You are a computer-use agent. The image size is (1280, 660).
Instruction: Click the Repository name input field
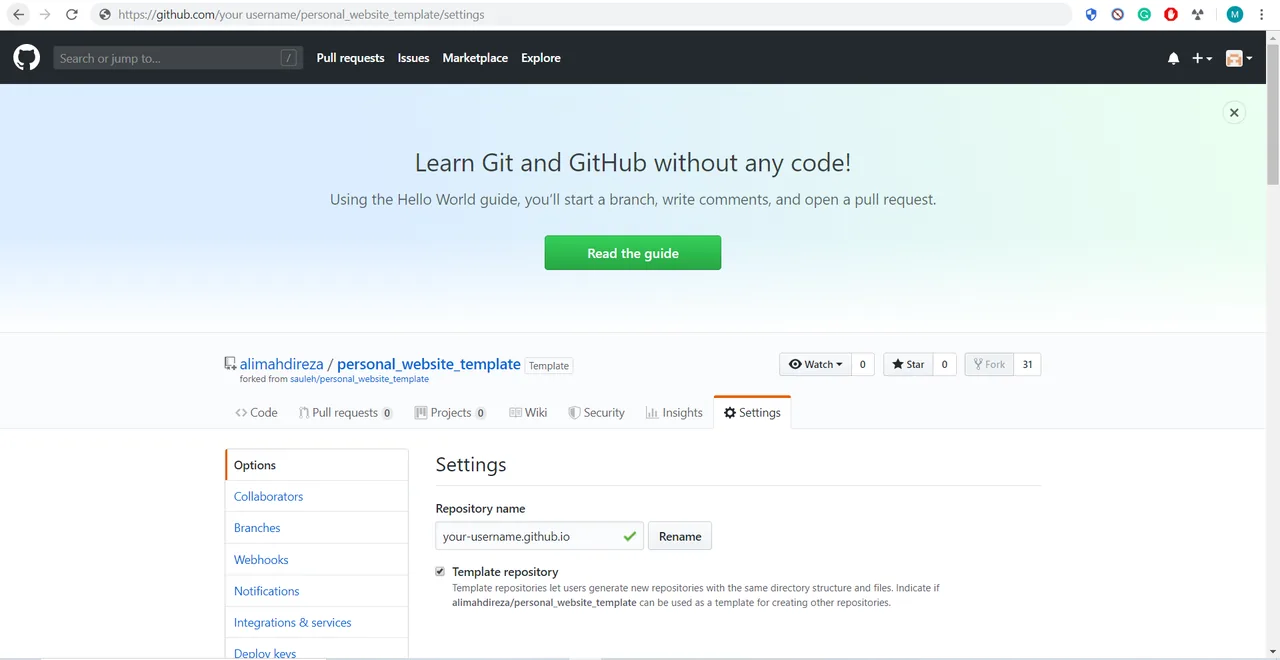(x=539, y=536)
